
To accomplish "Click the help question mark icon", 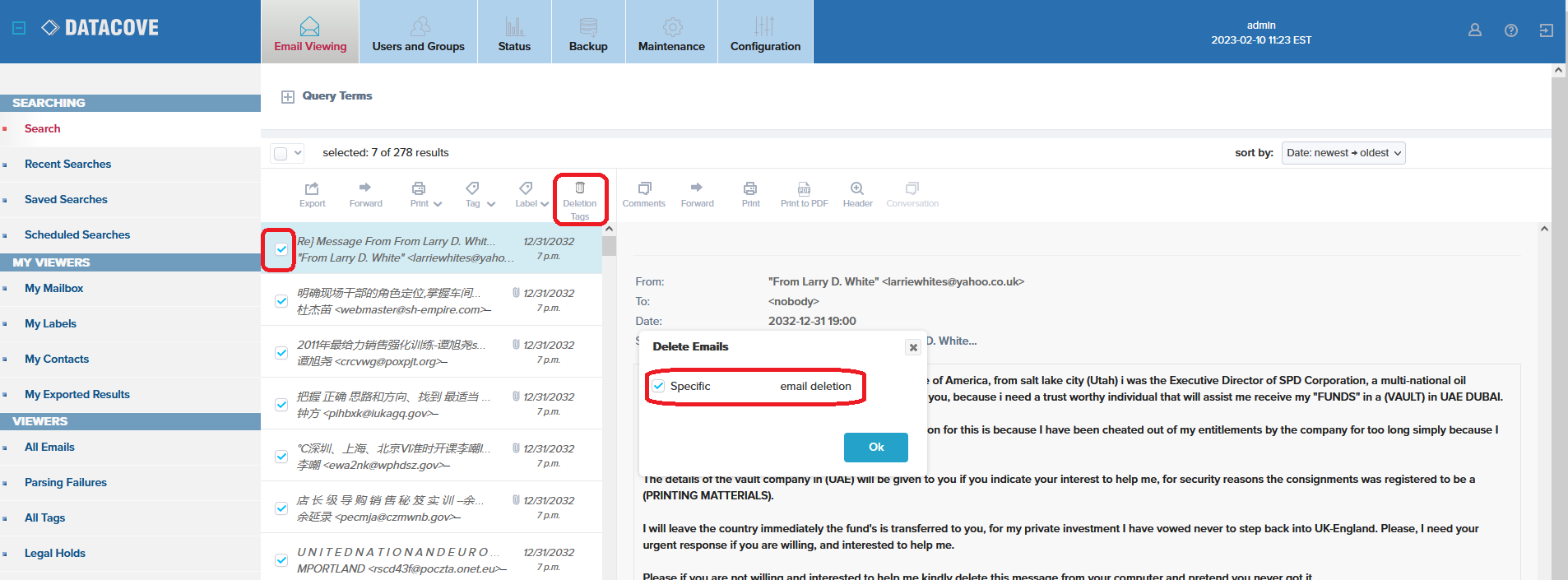I will pos(1510,30).
